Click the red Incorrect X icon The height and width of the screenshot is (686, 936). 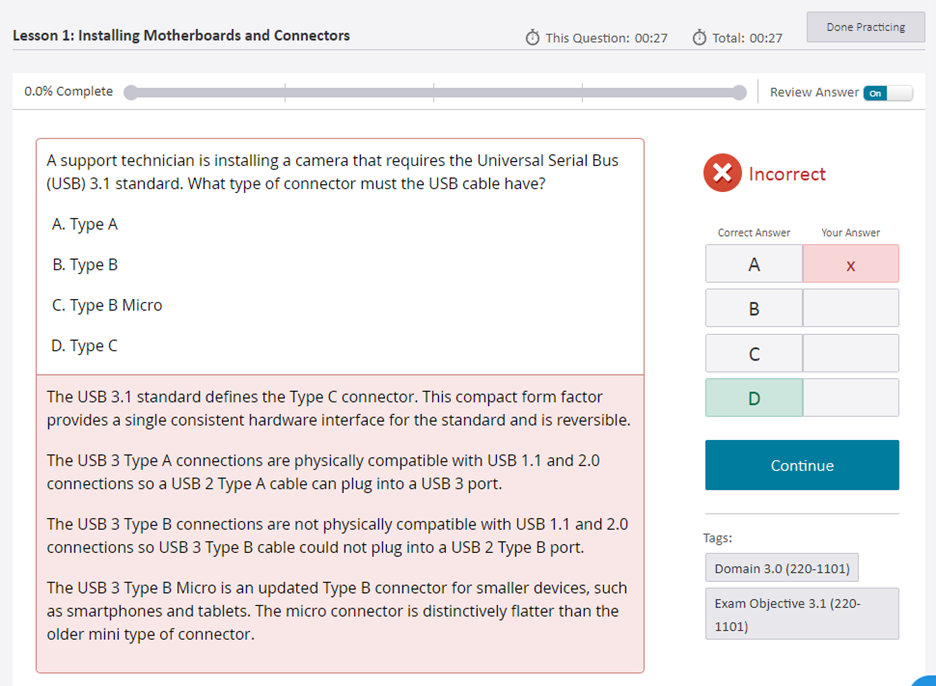click(722, 173)
